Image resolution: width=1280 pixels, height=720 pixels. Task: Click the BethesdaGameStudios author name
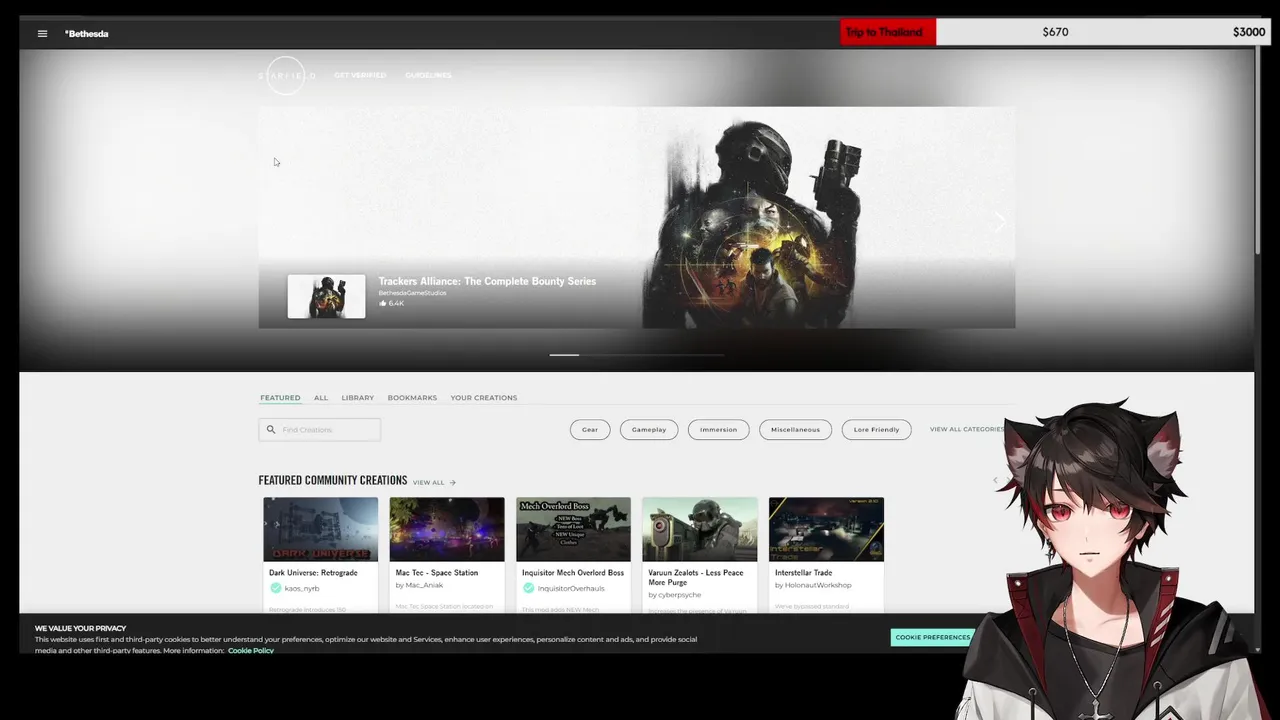click(412, 293)
